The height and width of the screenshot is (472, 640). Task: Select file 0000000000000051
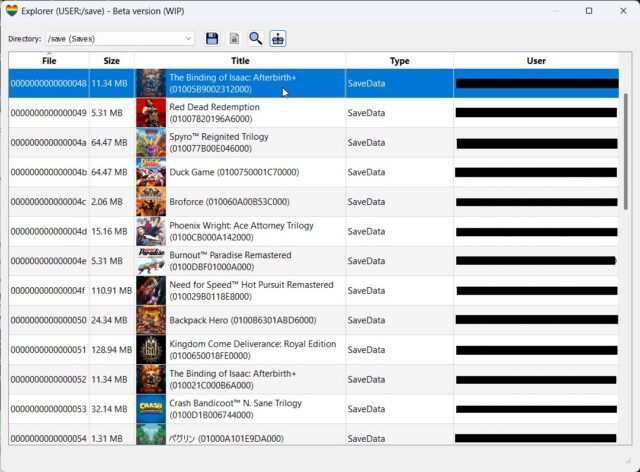pyautogui.click(x=49, y=350)
